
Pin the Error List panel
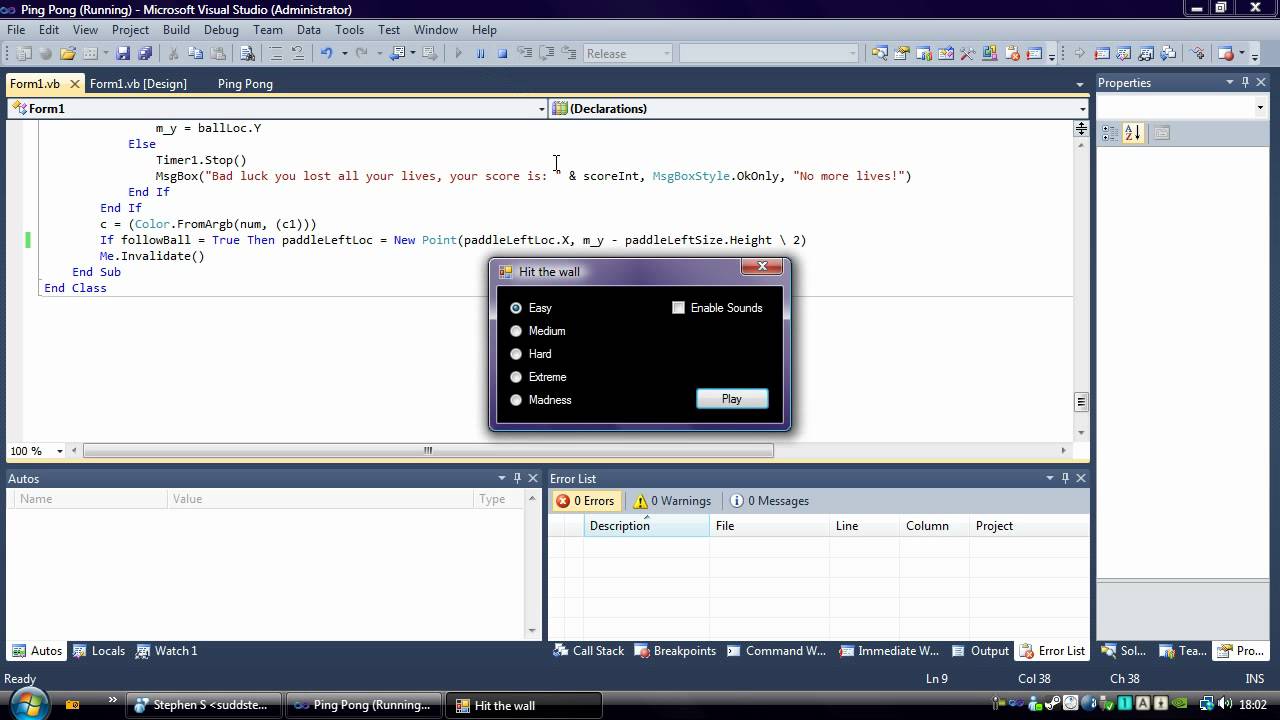point(1065,478)
